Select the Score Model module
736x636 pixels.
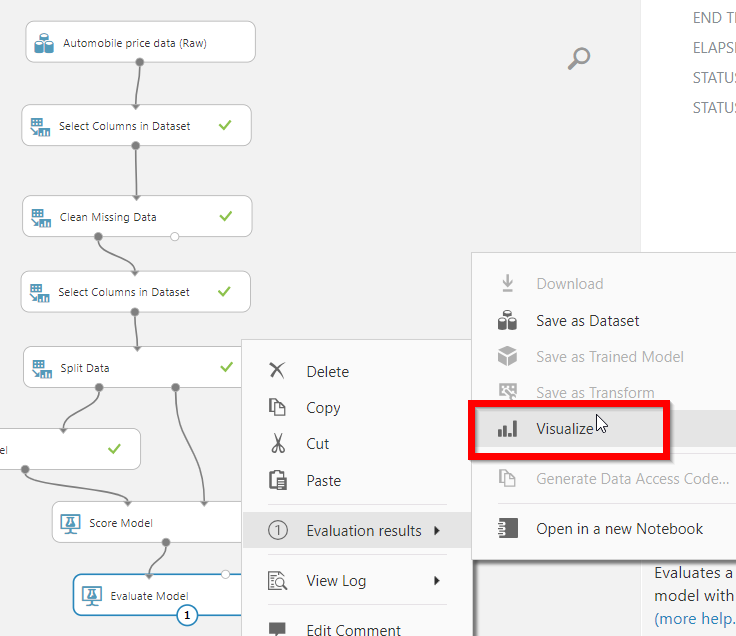pos(147,522)
